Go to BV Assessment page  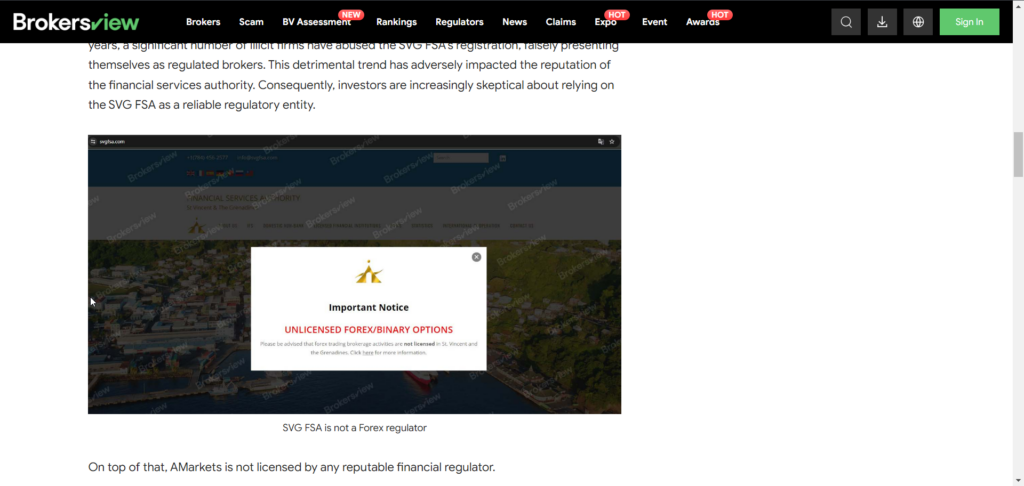tap(317, 22)
